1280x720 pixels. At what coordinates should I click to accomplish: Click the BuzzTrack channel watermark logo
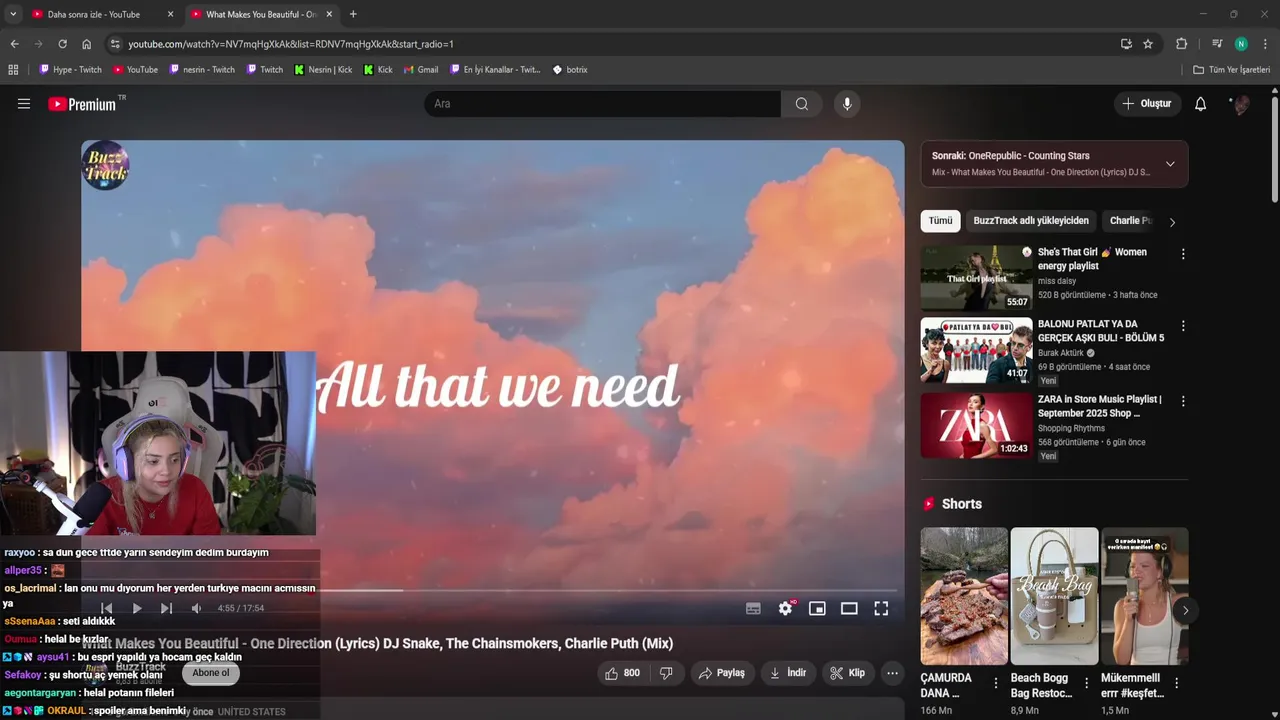[106, 165]
